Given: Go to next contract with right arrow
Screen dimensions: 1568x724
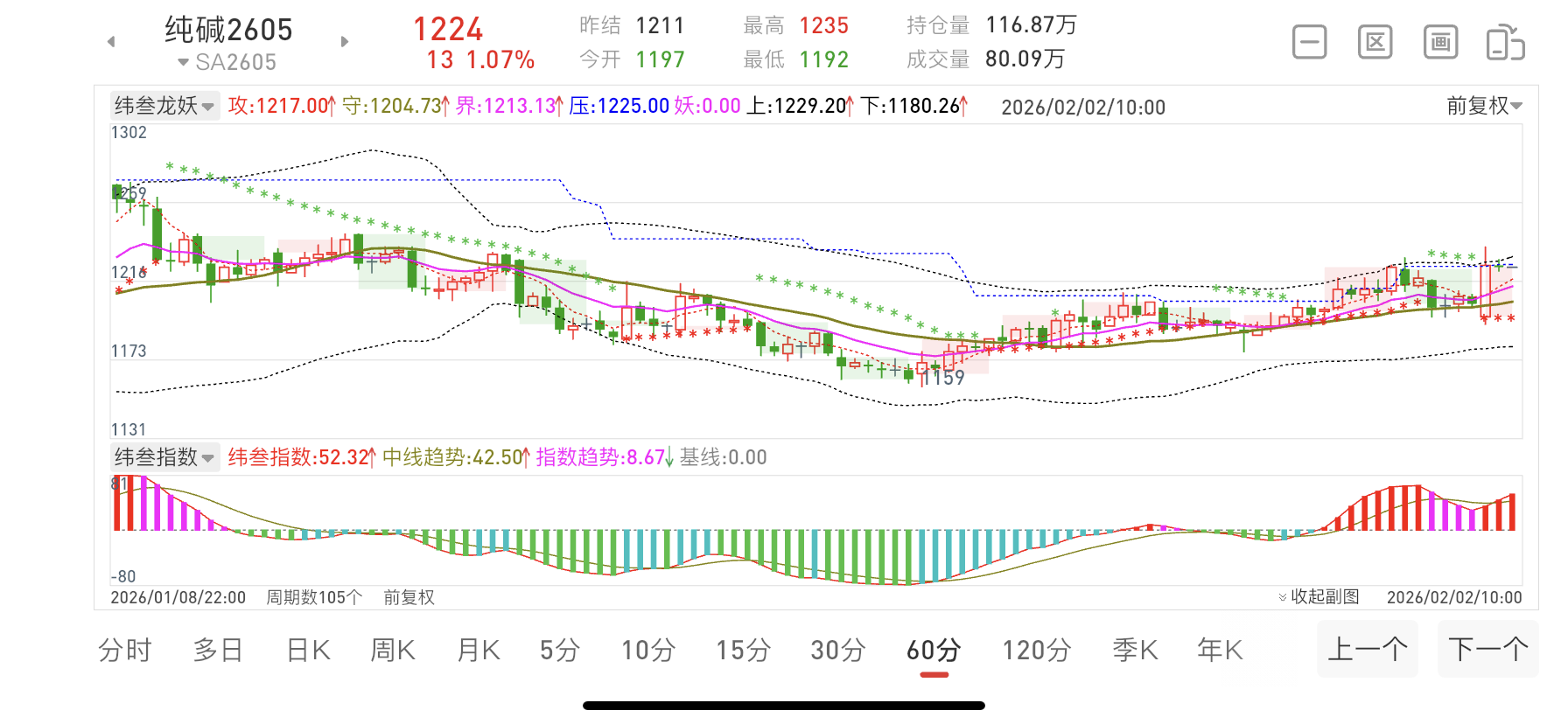Looking at the screenshot, I should pyautogui.click(x=345, y=42).
